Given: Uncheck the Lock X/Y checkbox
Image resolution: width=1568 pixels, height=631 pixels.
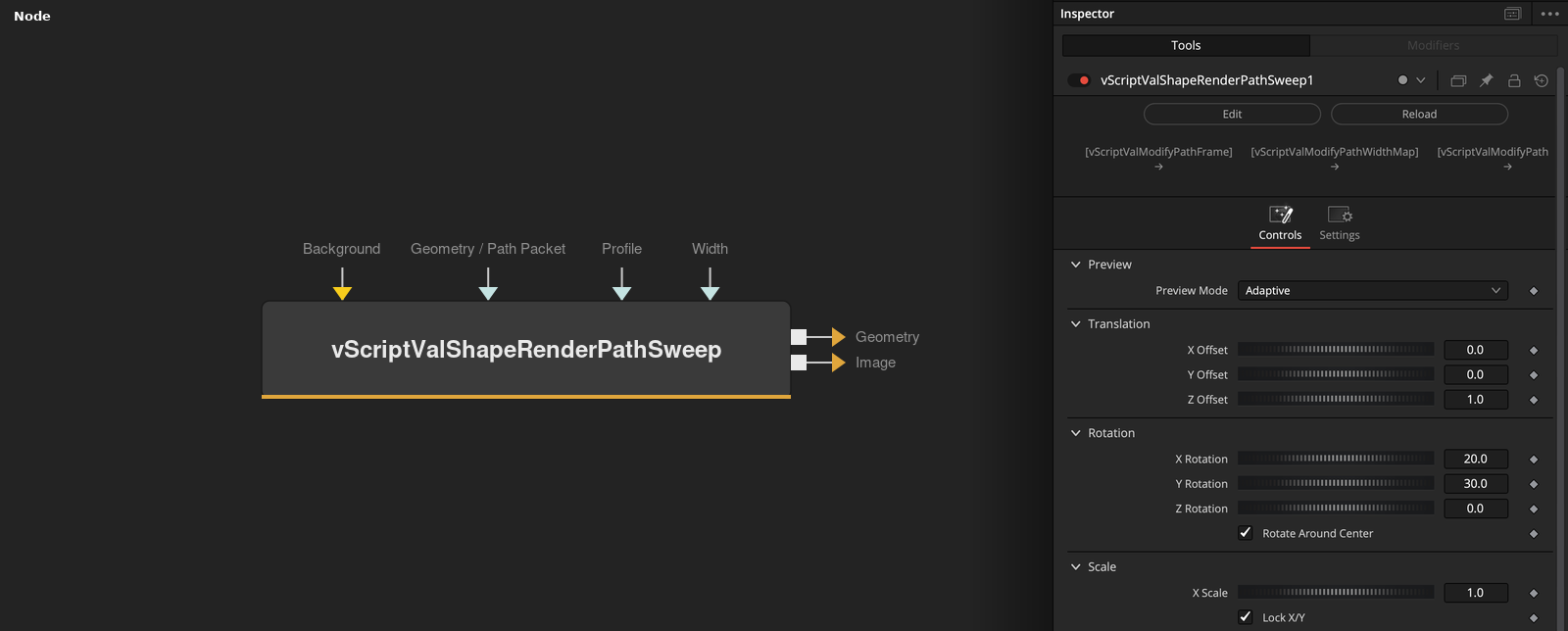Looking at the screenshot, I should pos(1246,617).
